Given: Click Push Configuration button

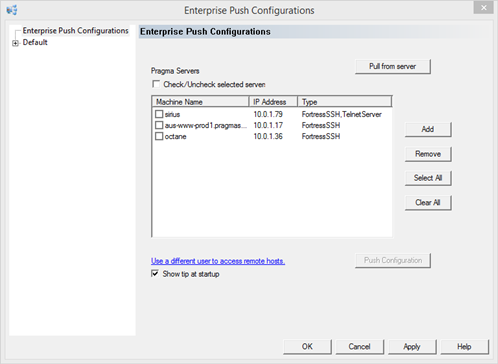Looking at the screenshot, I should click(x=393, y=260).
